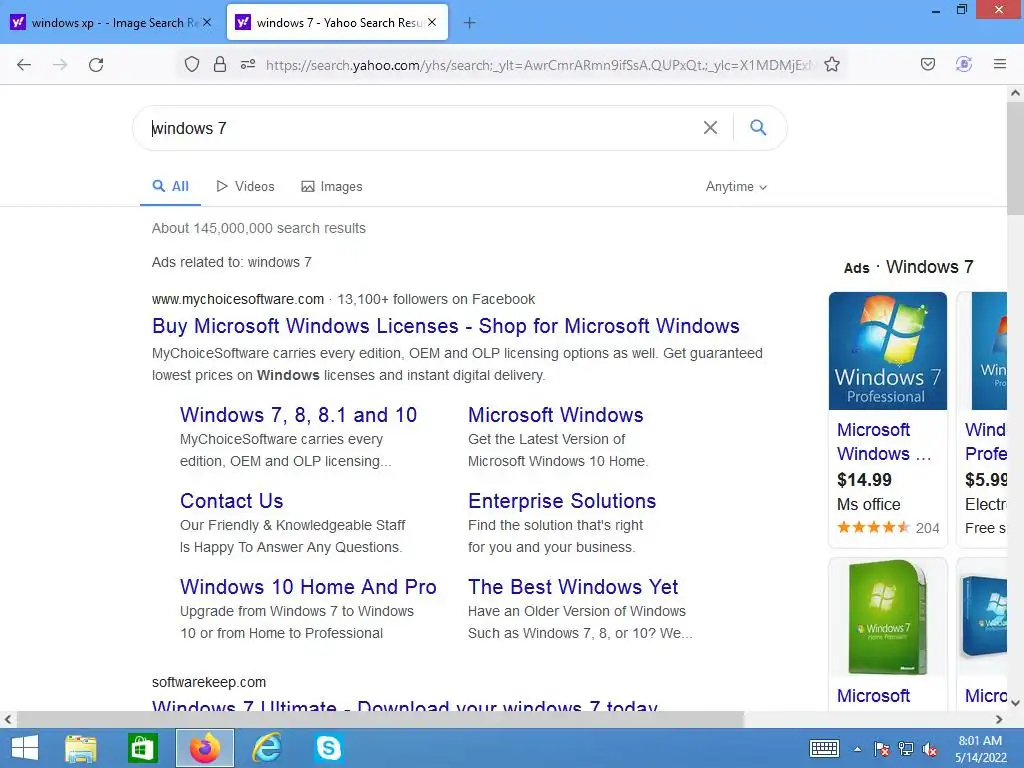Click the vertical scrollbar thumb
The height and width of the screenshot is (768, 1024).
coord(1015,157)
